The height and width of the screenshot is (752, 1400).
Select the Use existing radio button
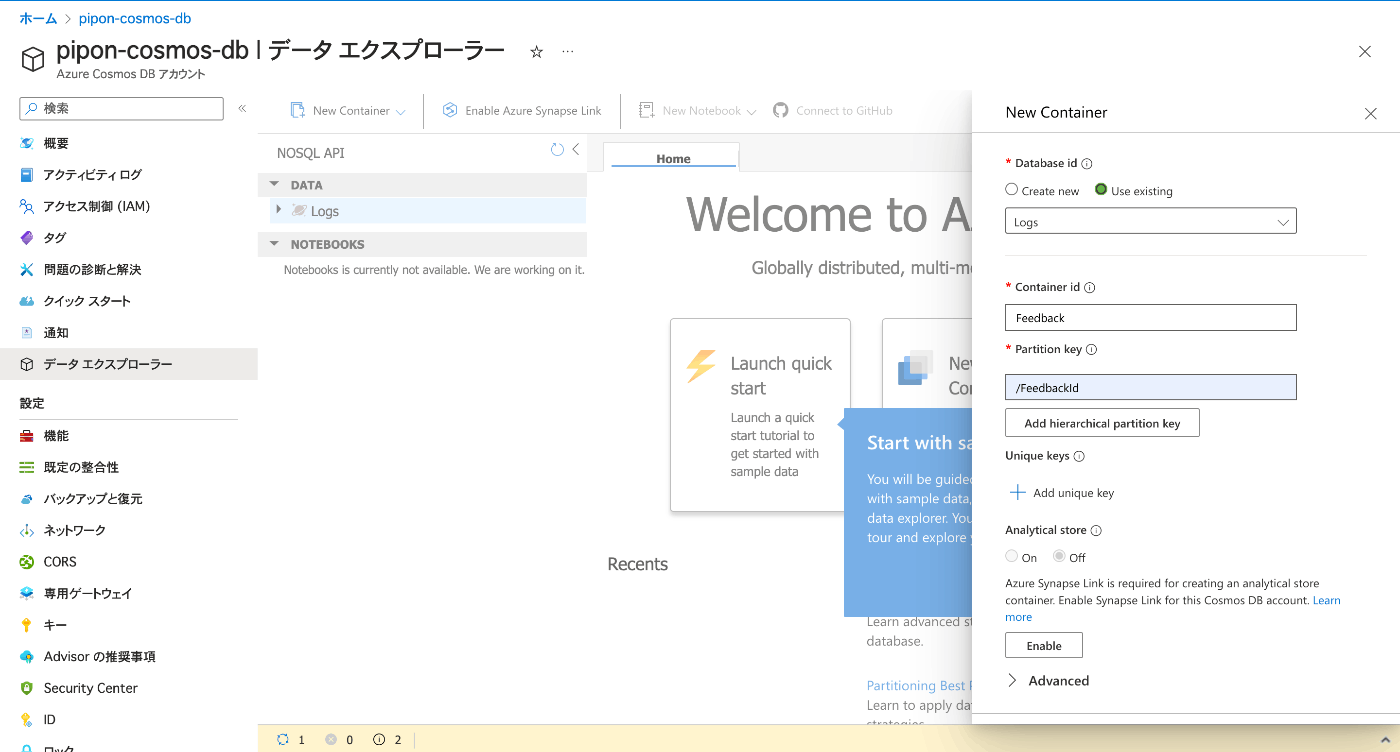(x=1101, y=189)
